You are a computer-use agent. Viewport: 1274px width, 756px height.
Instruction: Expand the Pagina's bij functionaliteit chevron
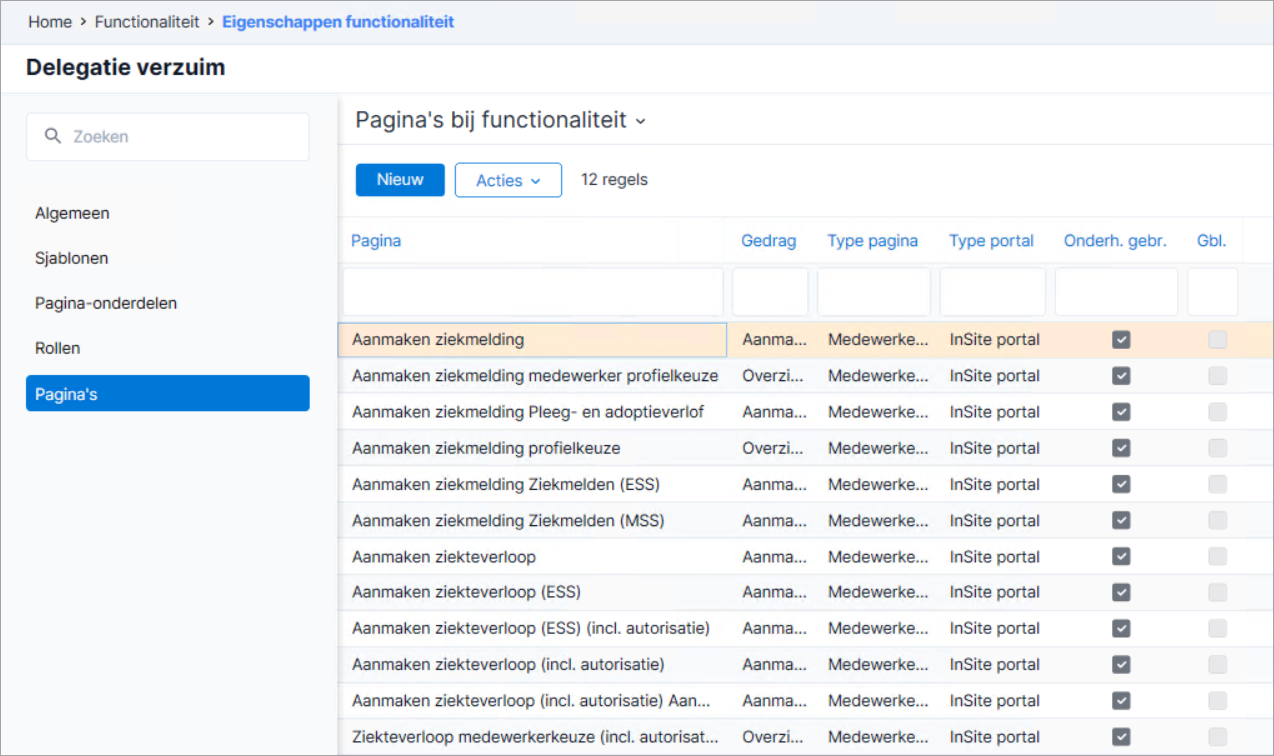[641, 121]
